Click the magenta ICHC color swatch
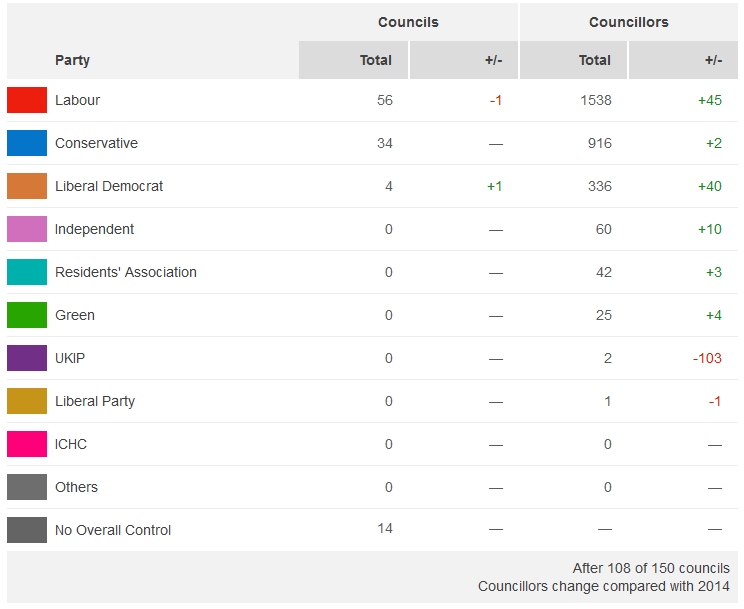 pos(27,444)
